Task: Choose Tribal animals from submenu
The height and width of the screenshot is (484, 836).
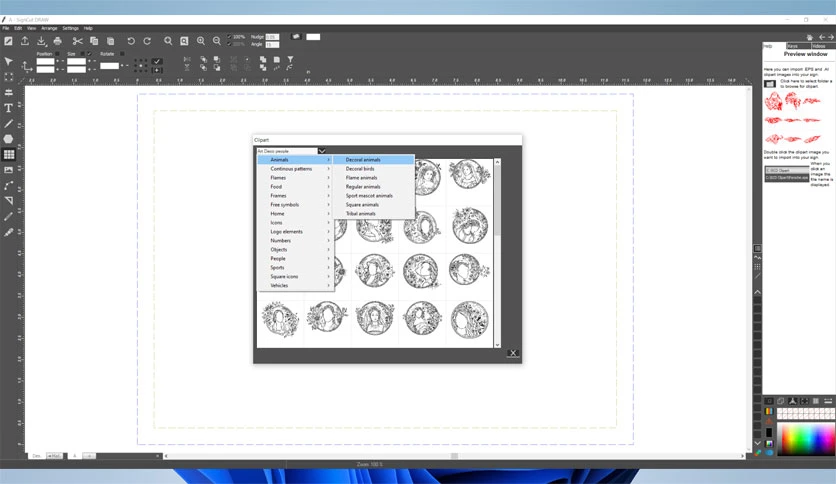Action: click(x=374, y=213)
